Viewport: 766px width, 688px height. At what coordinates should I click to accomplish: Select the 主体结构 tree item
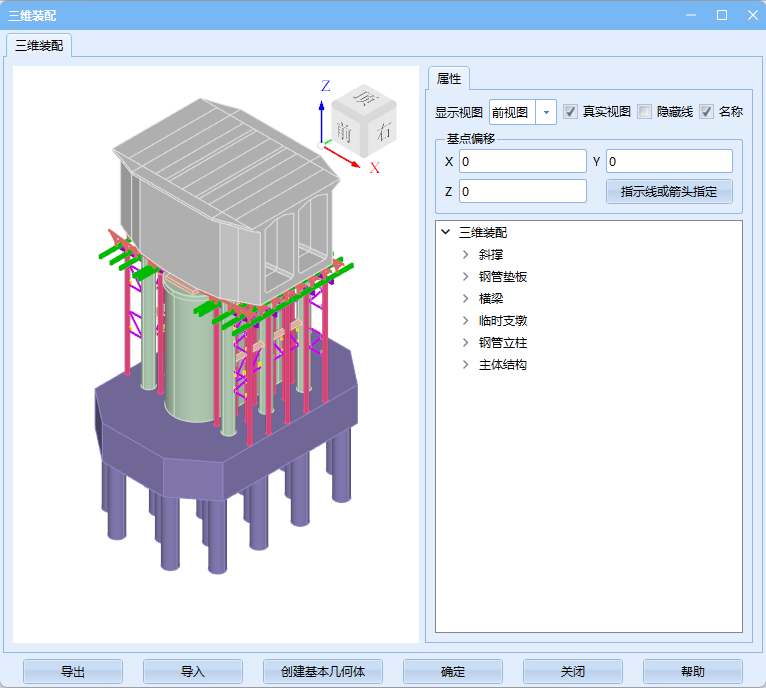pyautogui.click(x=503, y=365)
